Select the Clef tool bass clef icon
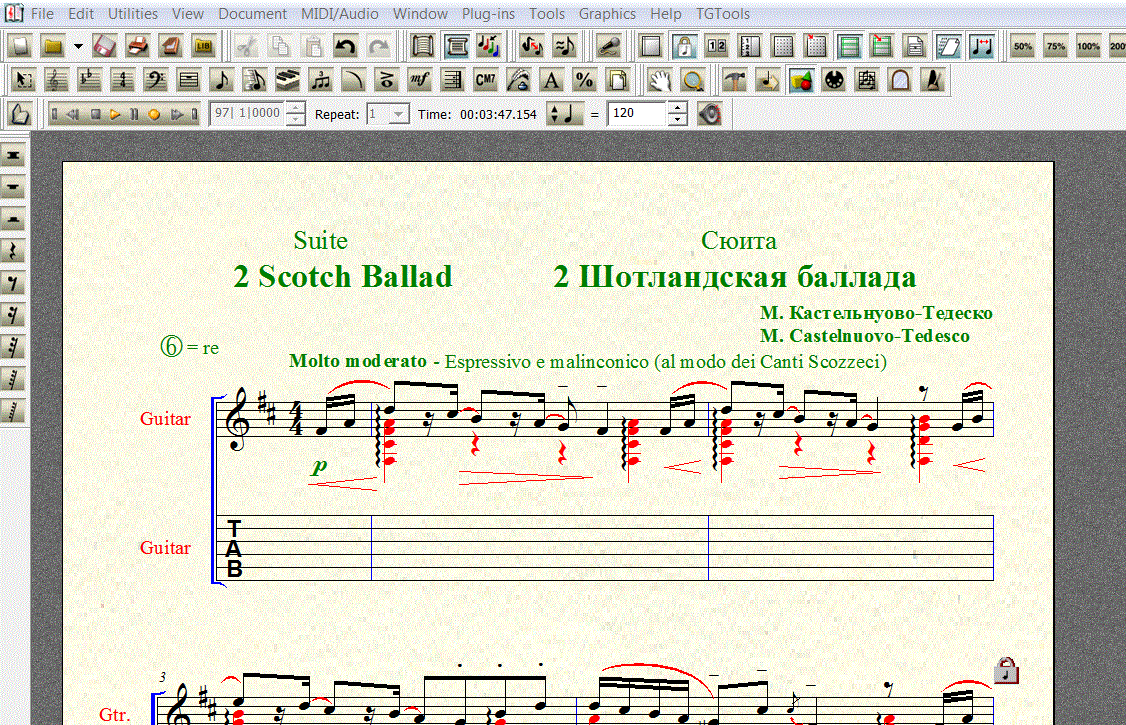Viewport: 1126px width, 725px height. tap(156, 80)
